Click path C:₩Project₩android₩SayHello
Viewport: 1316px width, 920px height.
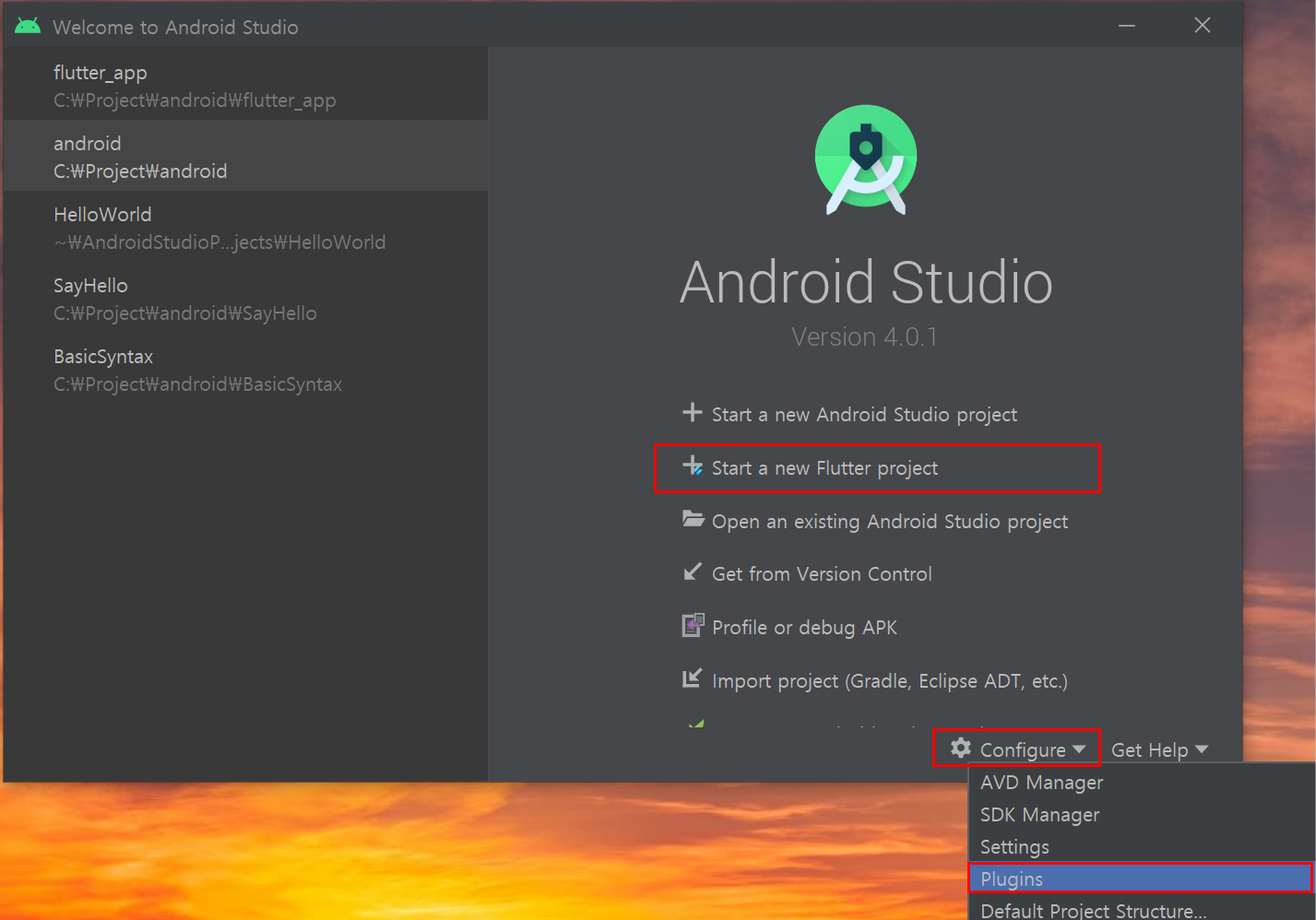(x=185, y=313)
